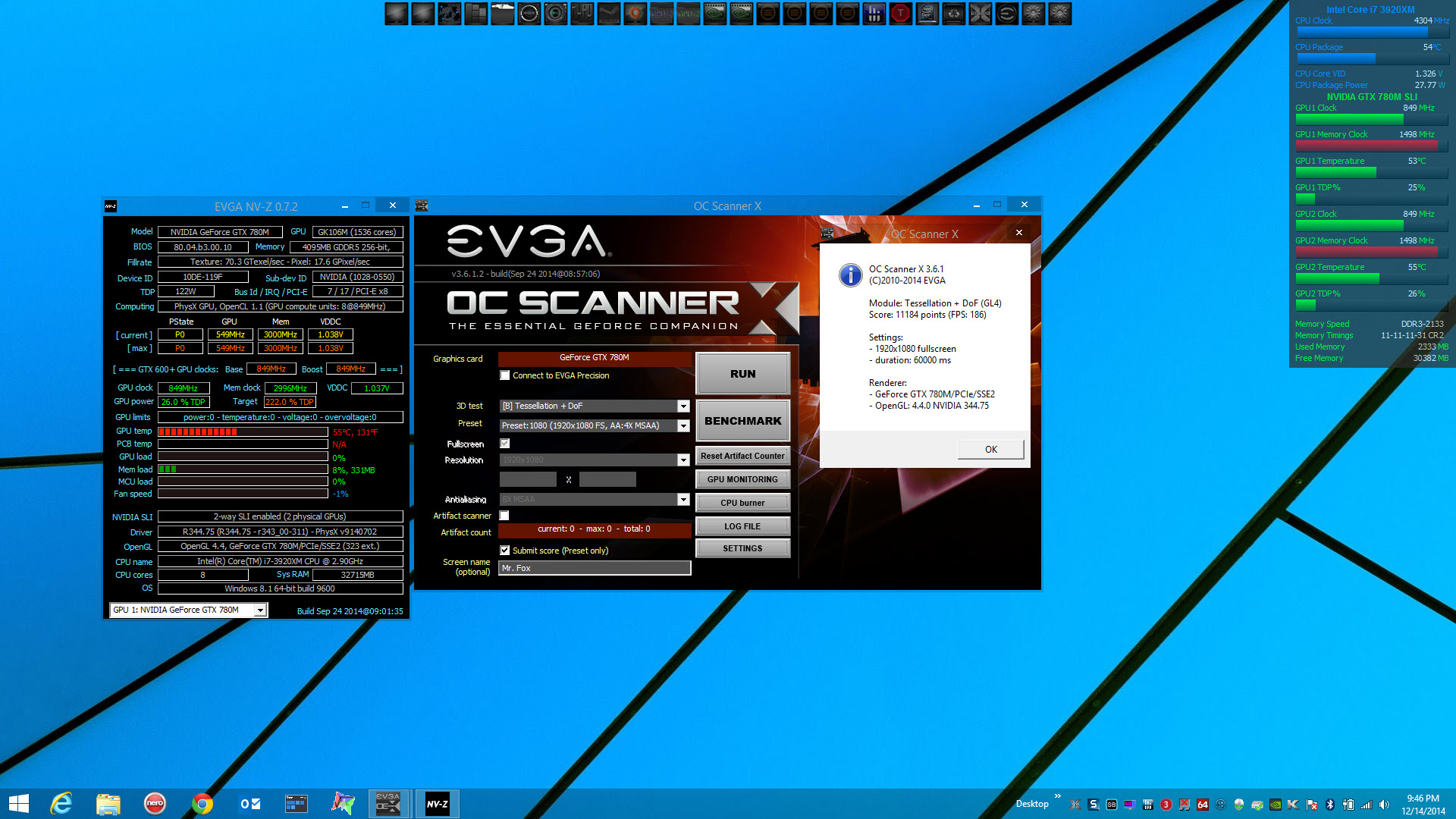The width and height of the screenshot is (1456, 819).
Task: Click the Driver value R344.75 in NV-Z
Action: [x=280, y=532]
